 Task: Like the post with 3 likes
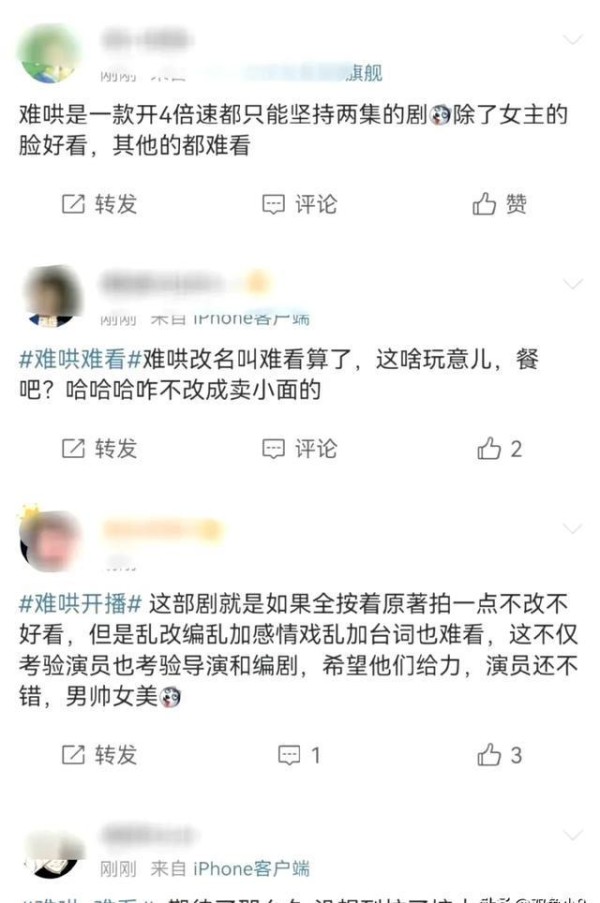click(499, 754)
